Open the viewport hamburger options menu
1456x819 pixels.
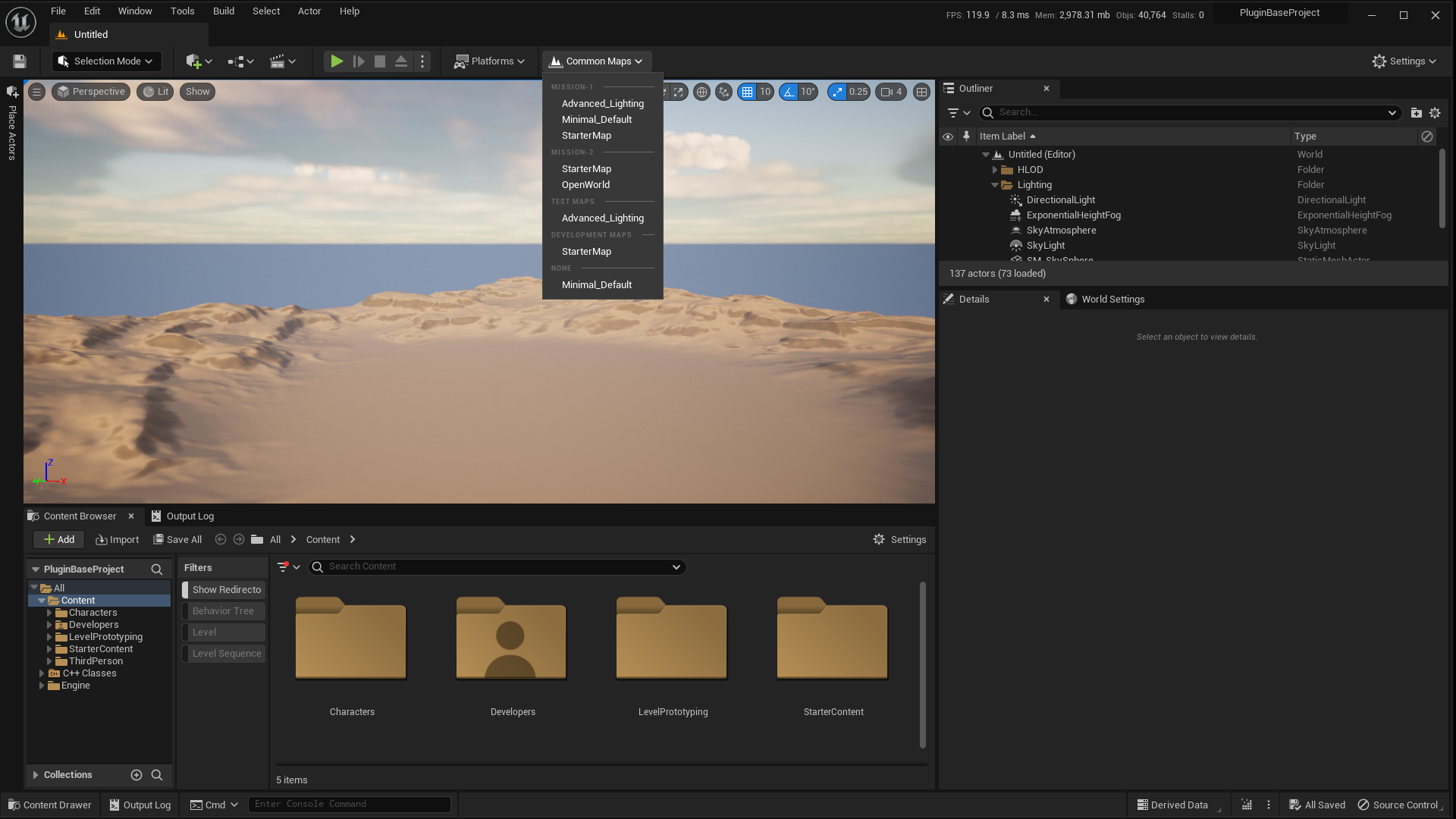click(36, 92)
